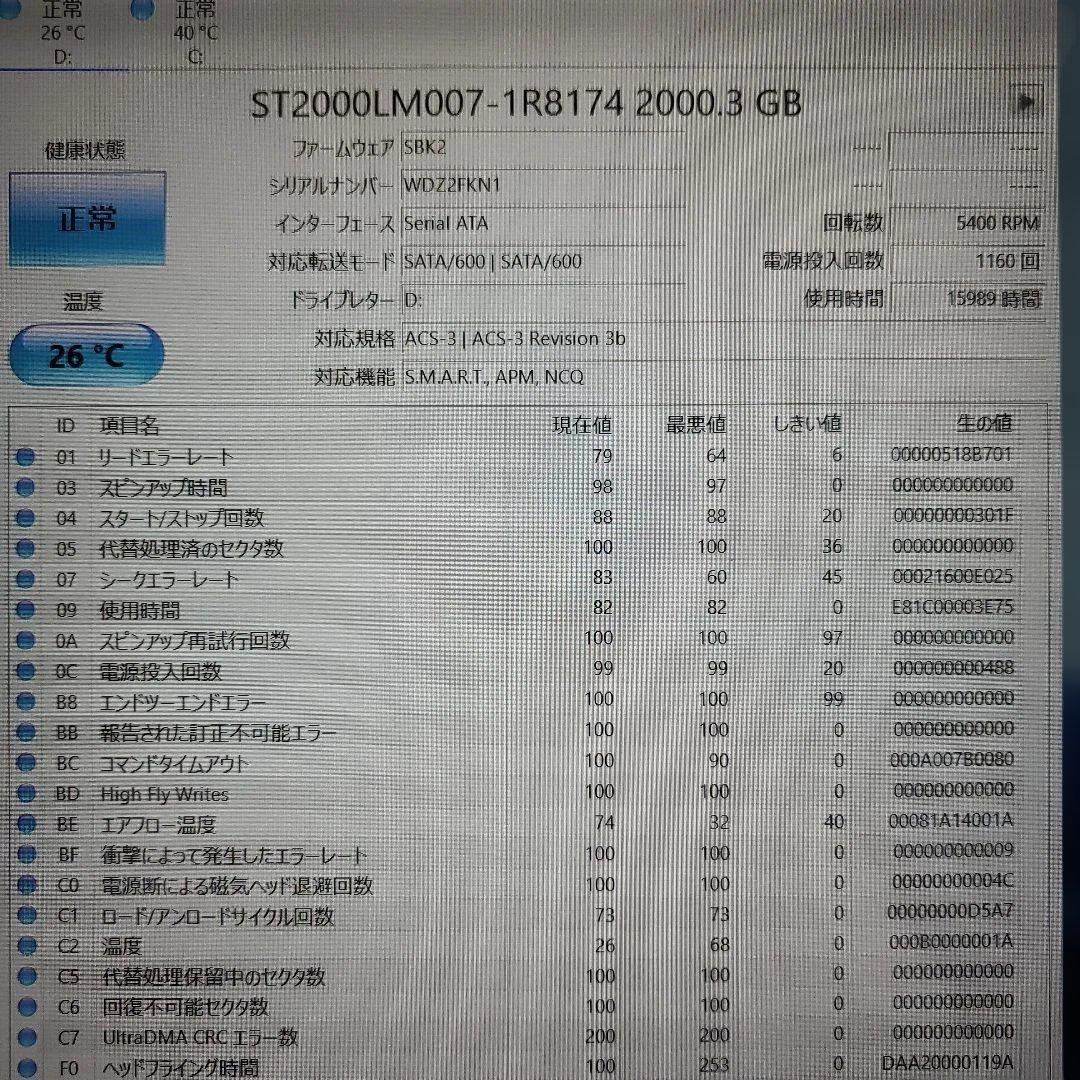Click the status dot for シークエラーレート
The height and width of the screenshot is (1080, 1080).
click(26, 579)
